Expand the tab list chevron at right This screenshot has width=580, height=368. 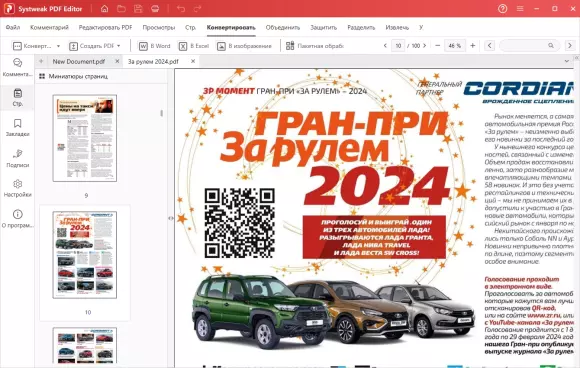[567, 61]
